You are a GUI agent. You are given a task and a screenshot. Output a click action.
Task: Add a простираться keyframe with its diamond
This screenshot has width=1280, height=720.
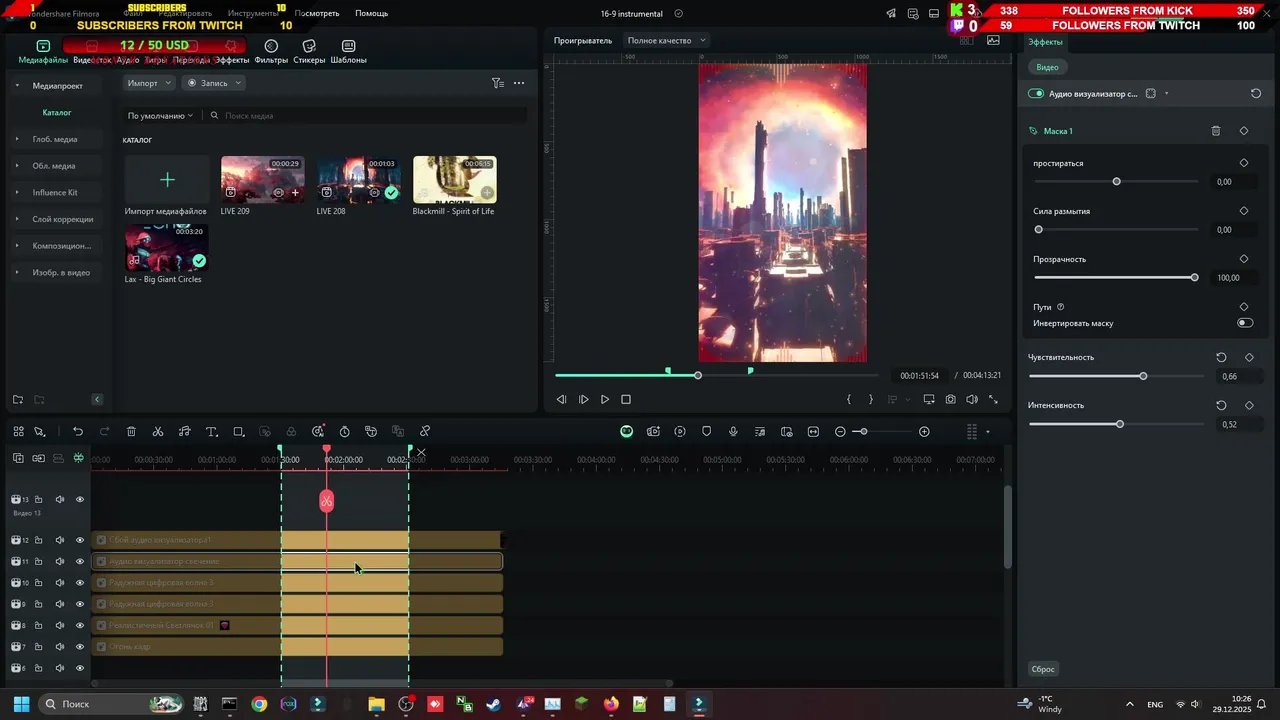pos(1244,163)
